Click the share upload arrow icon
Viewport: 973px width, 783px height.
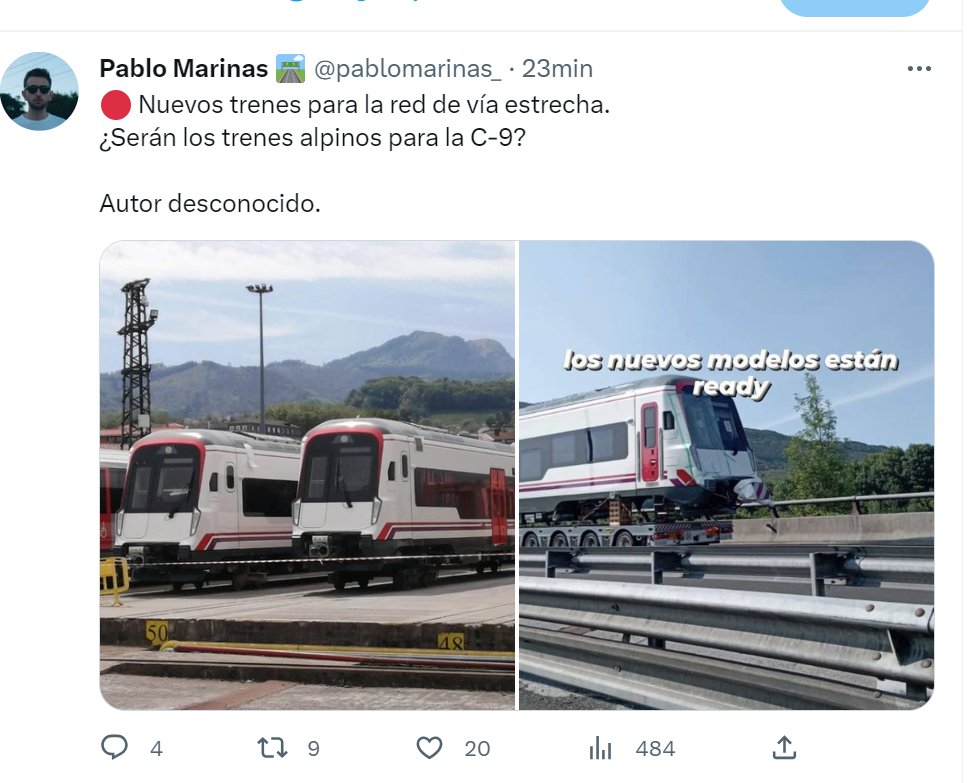coord(784,747)
